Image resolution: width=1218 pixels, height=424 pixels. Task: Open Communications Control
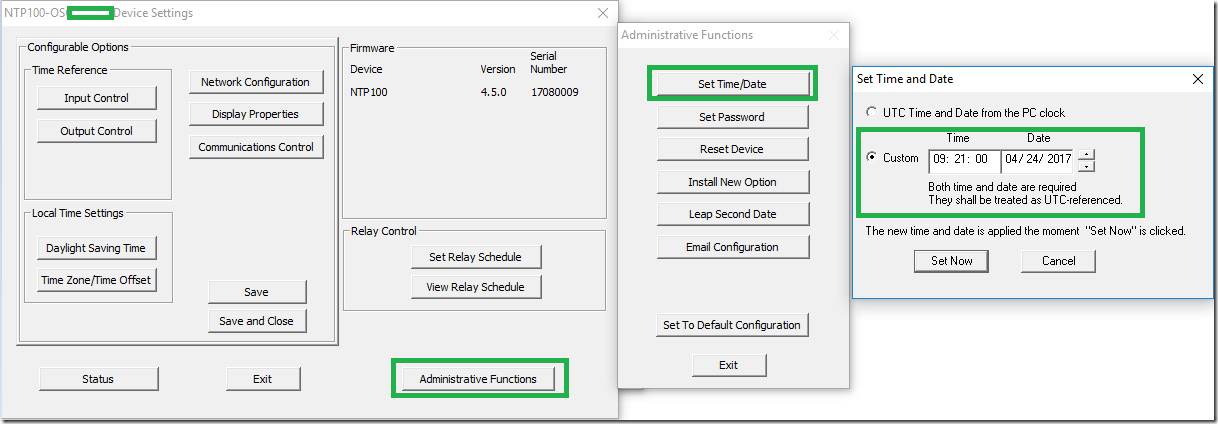pyautogui.click(x=255, y=147)
